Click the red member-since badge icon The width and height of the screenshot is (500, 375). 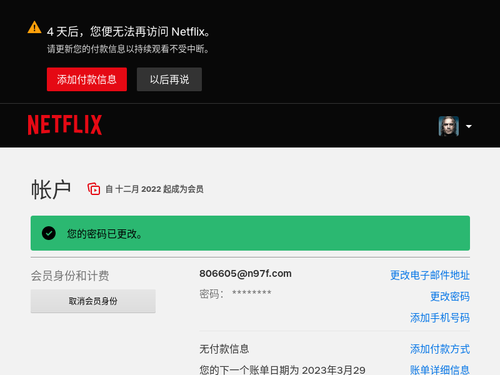(94, 189)
